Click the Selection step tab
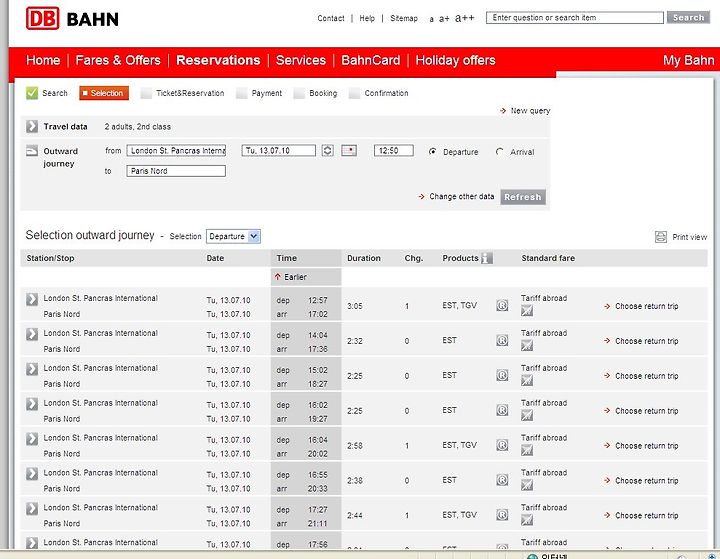The image size is (720, 559). click(104, 93)
